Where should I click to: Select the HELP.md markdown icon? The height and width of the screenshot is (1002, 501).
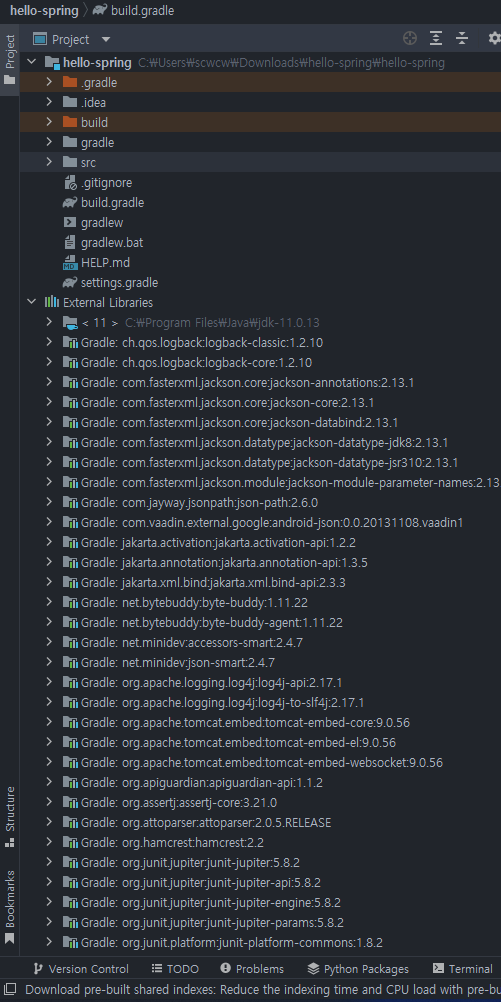[x=70, y=263]
